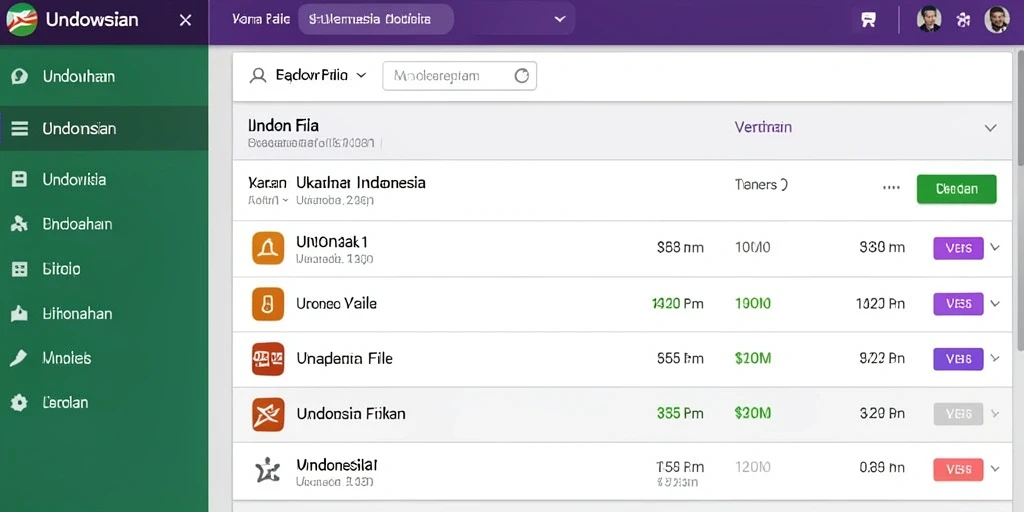
Task: Click the Bihonahan sidebar icon
Action: pos(20,313)
